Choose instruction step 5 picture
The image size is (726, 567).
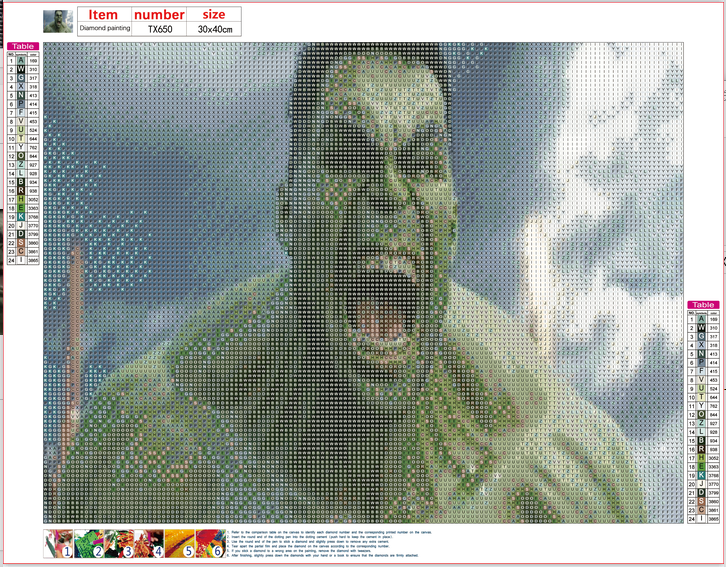[x=179, y=545]
